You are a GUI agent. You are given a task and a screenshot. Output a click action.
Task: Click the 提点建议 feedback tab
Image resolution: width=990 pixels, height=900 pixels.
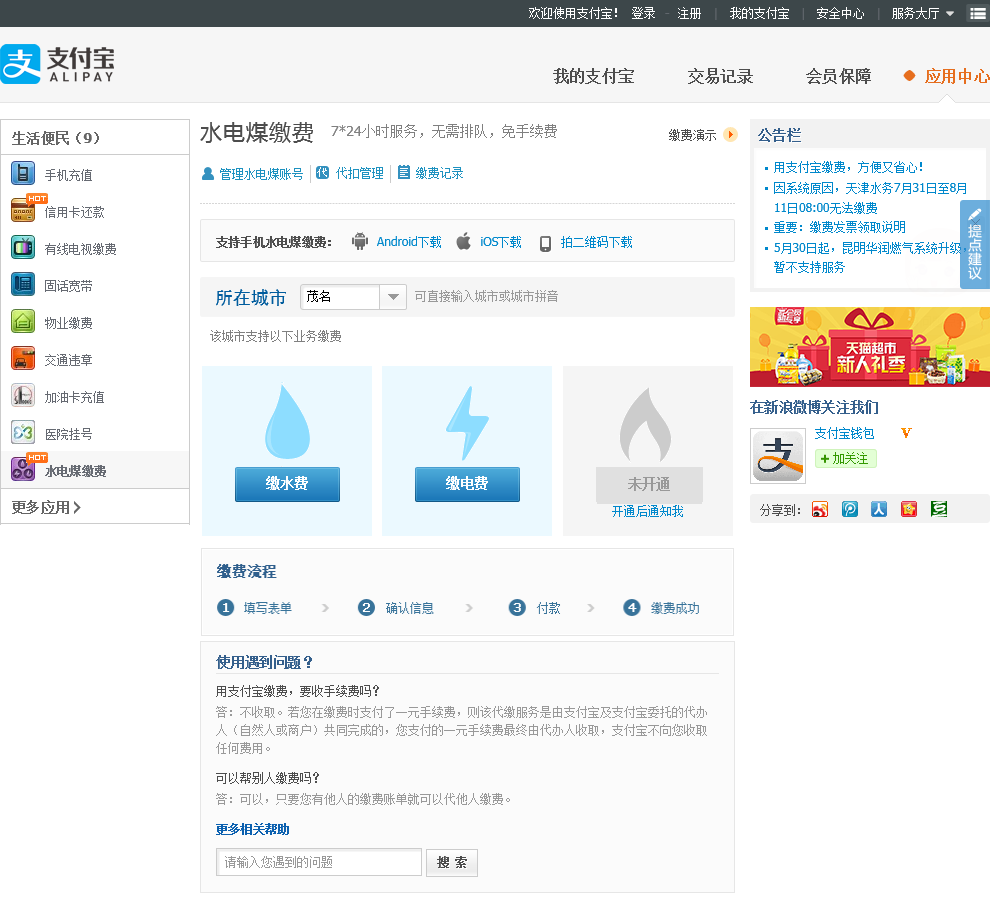[x=975, y=244]
